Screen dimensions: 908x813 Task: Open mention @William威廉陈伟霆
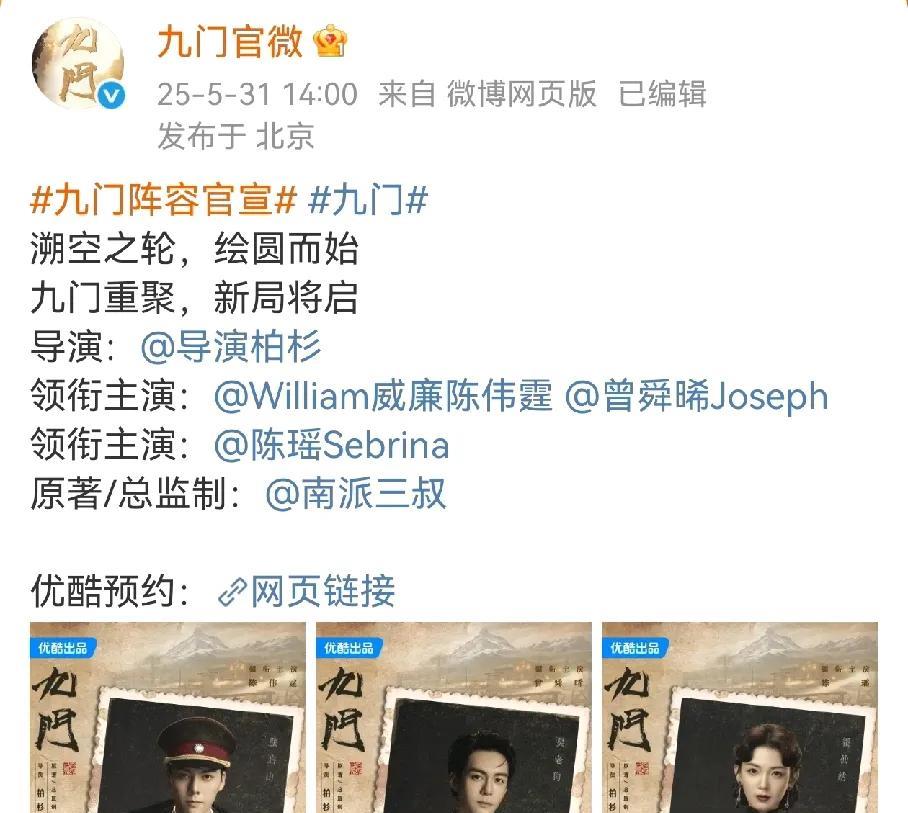(383, 396)
